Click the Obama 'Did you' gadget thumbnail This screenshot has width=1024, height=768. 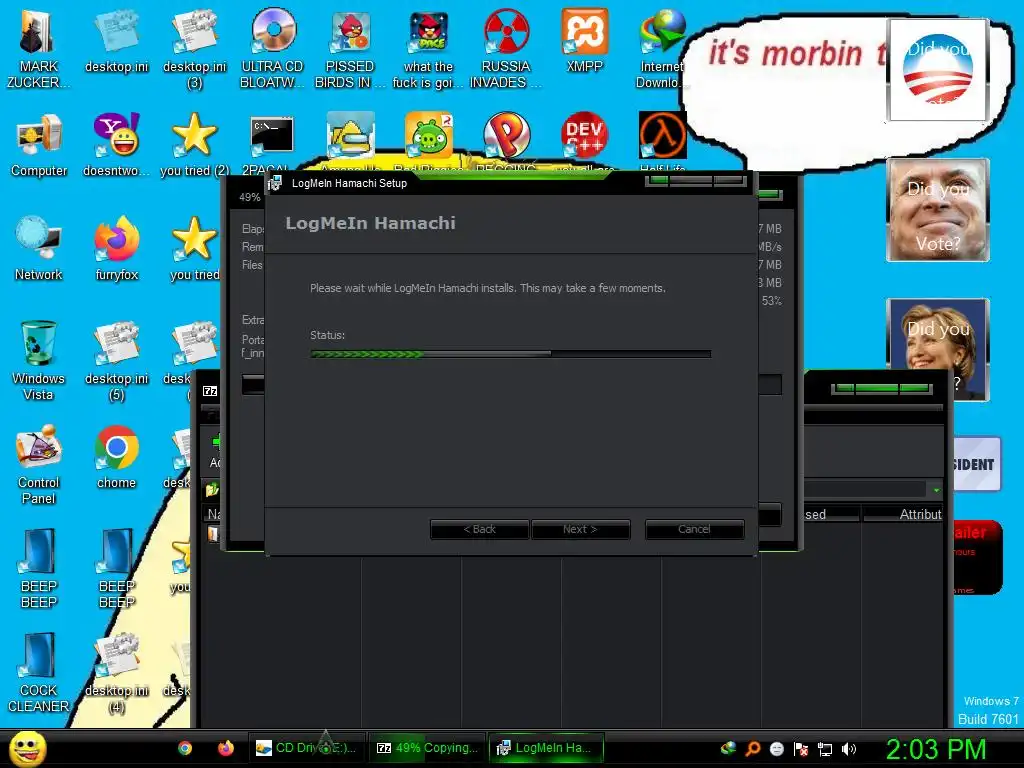click(x=937, y=69)
